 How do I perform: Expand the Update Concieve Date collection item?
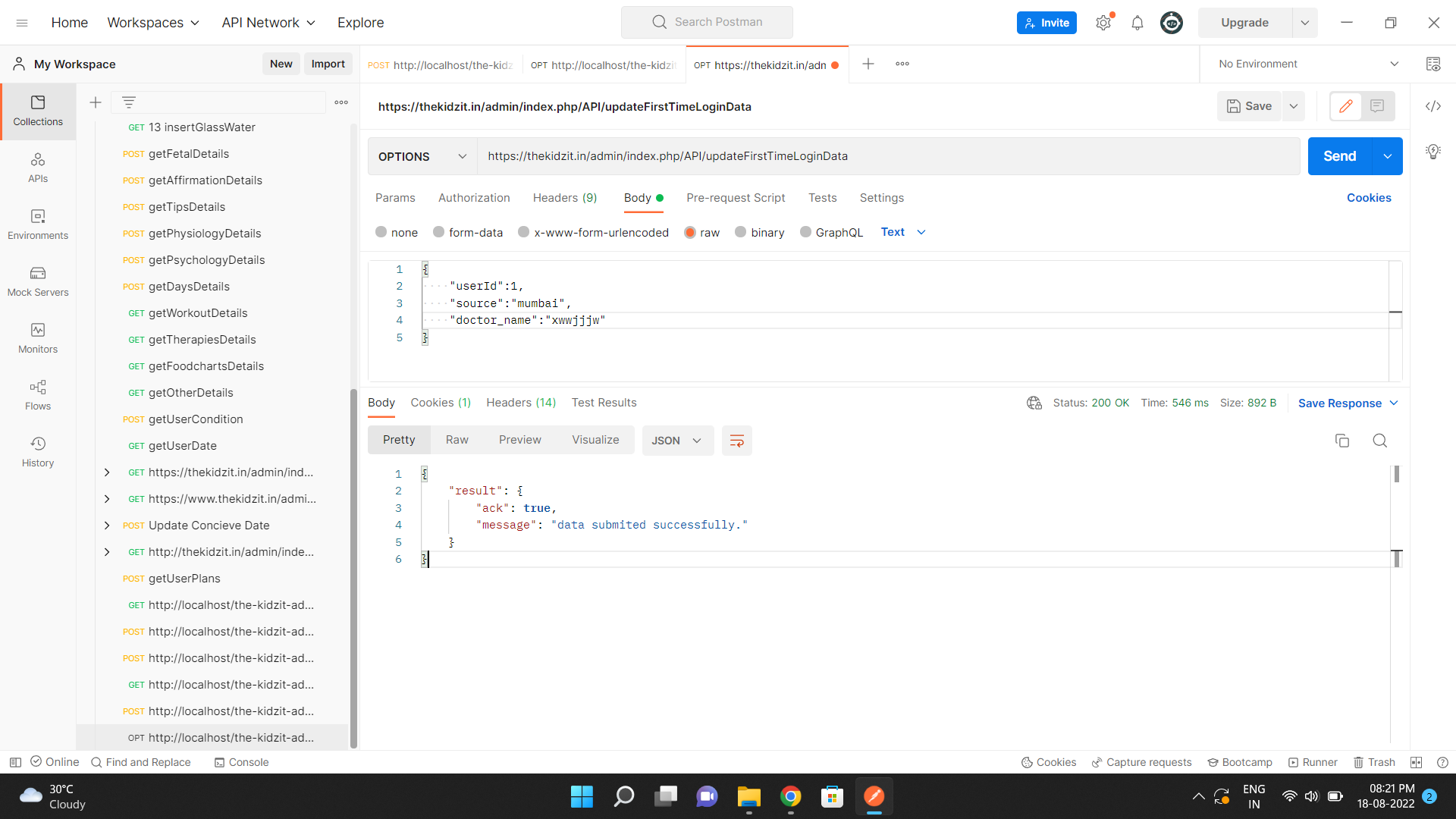click(x=107, y=525)
